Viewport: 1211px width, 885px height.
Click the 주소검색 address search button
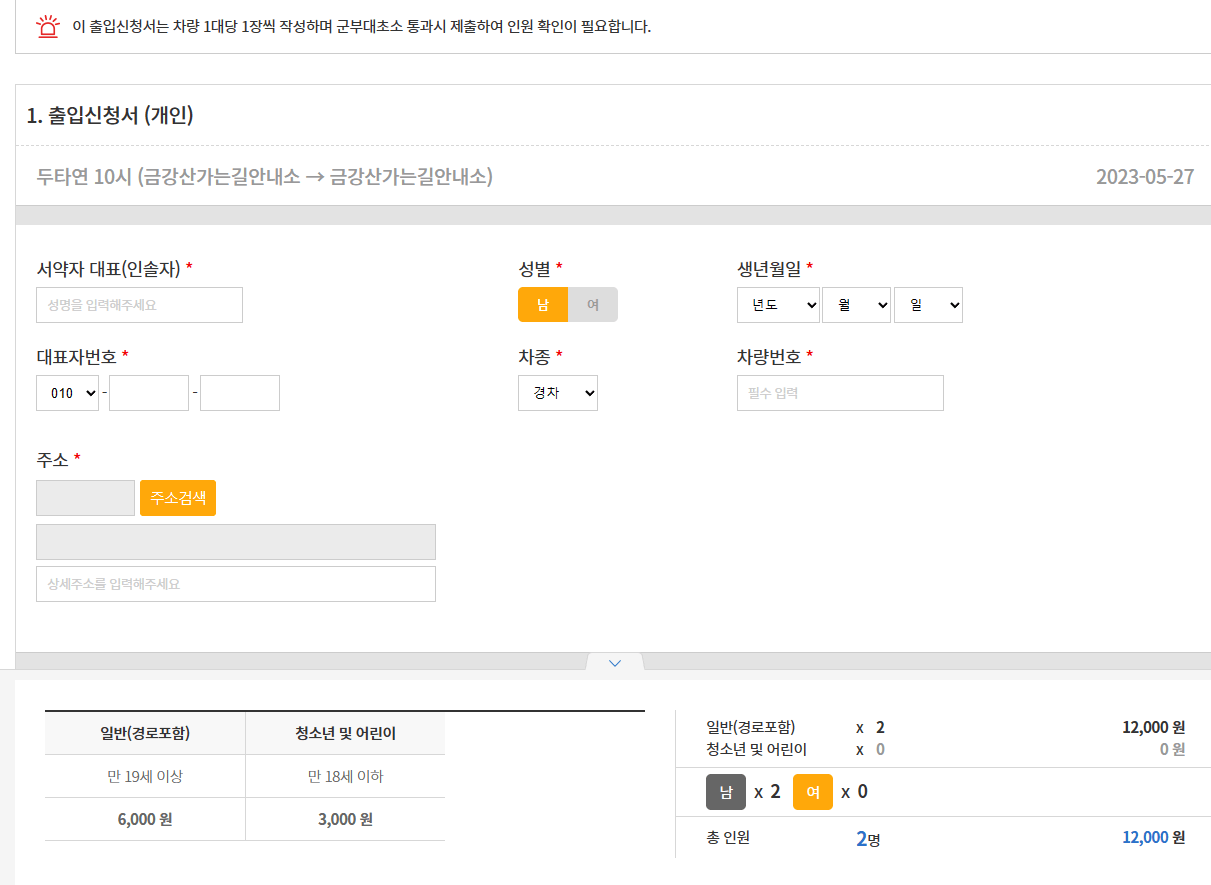coord(177,496)
